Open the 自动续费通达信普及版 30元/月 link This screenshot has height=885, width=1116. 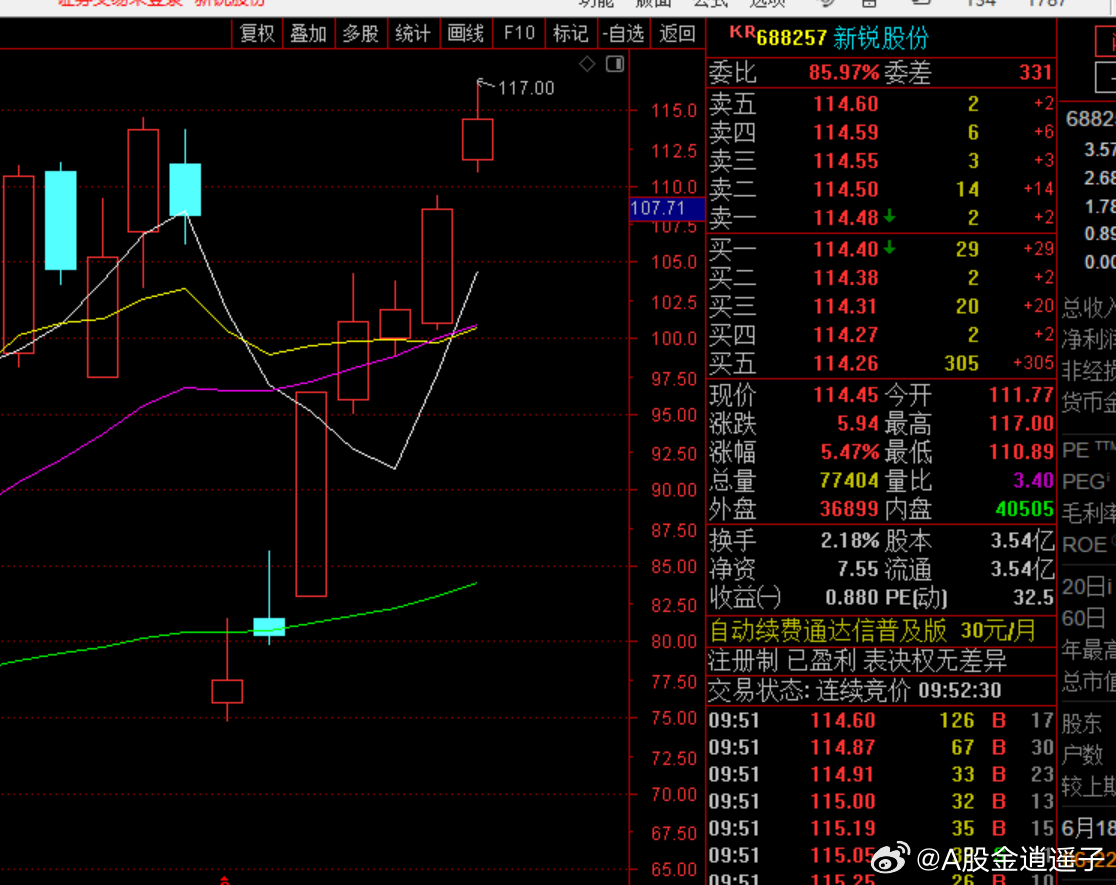(873, 631)
